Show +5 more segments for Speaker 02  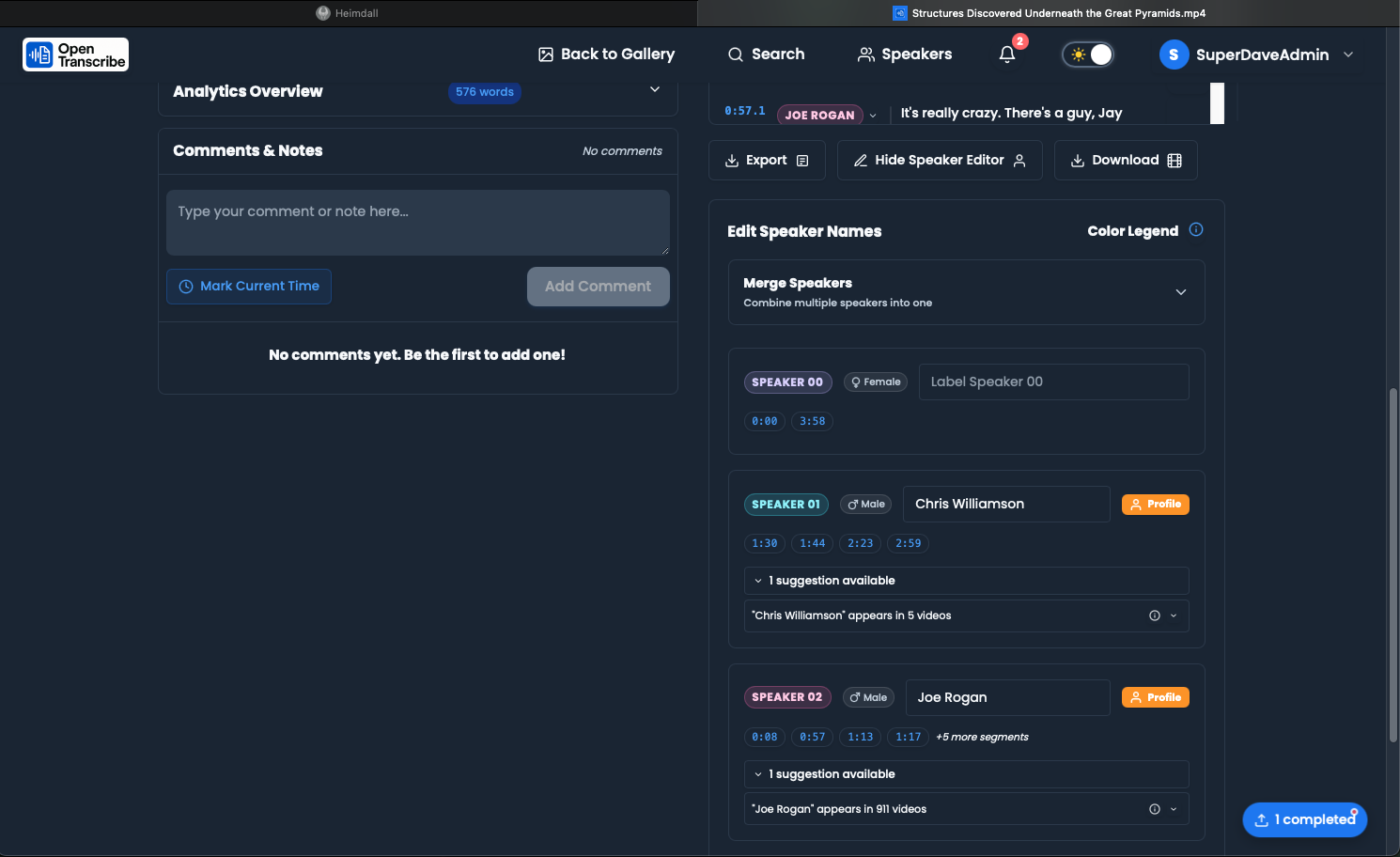(x=982, y=738)
